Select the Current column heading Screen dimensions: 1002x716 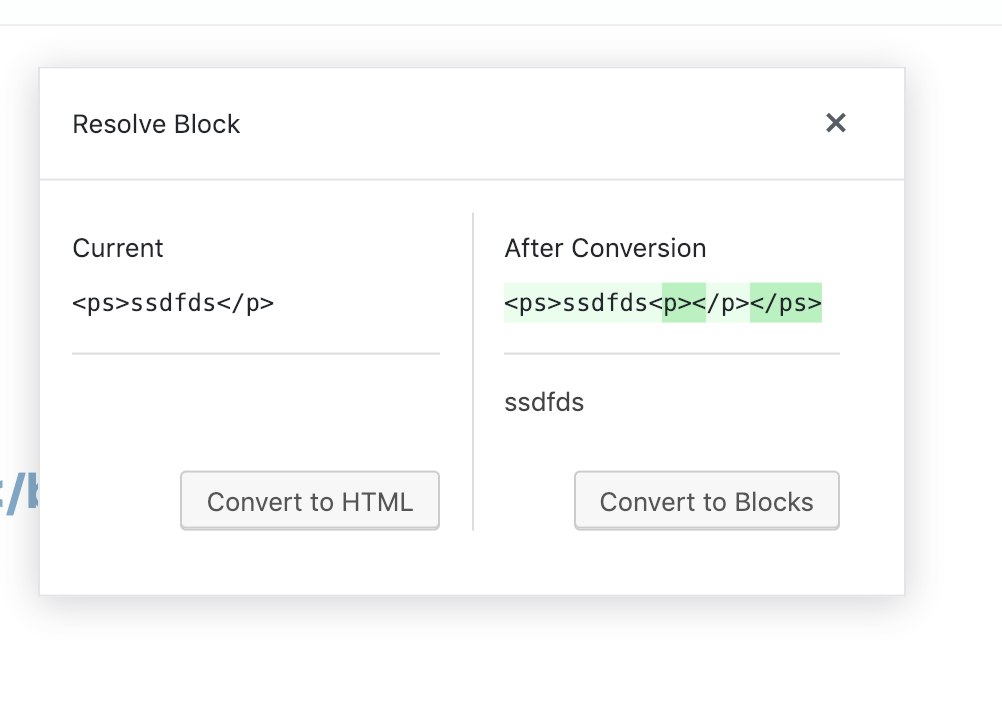(118, 248)
